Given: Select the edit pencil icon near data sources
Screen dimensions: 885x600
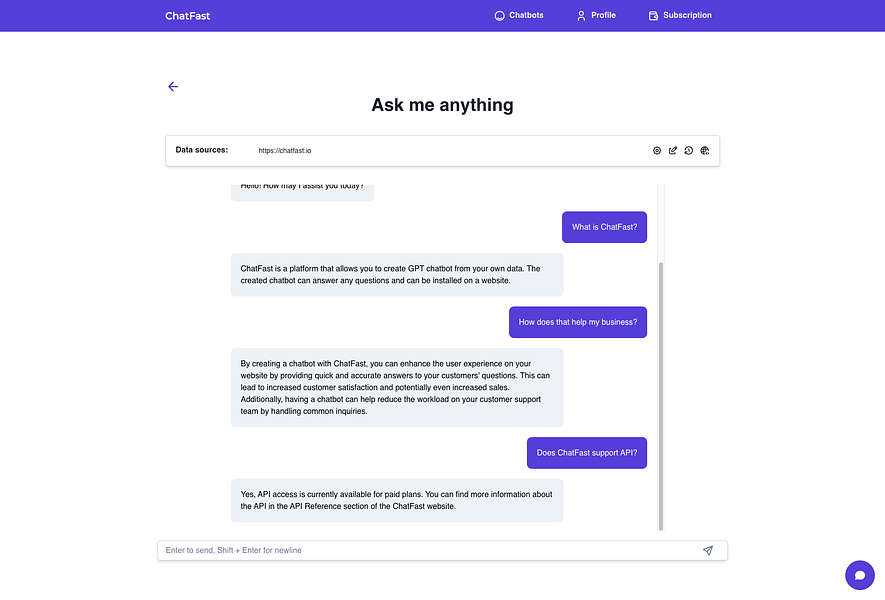Looking at the screenshot, I should coord(672,150).
